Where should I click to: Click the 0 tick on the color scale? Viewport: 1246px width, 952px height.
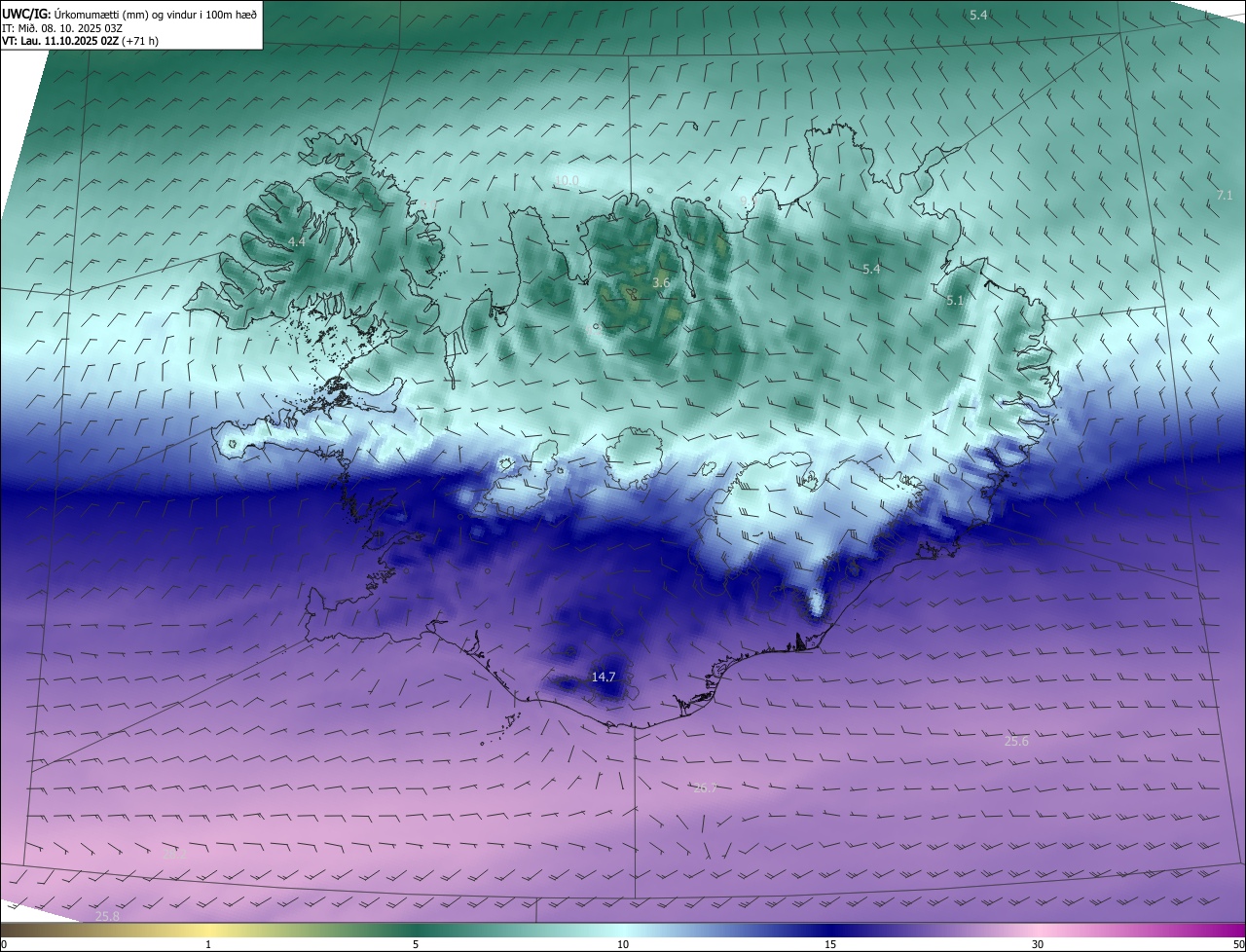[x=3, y=944]
